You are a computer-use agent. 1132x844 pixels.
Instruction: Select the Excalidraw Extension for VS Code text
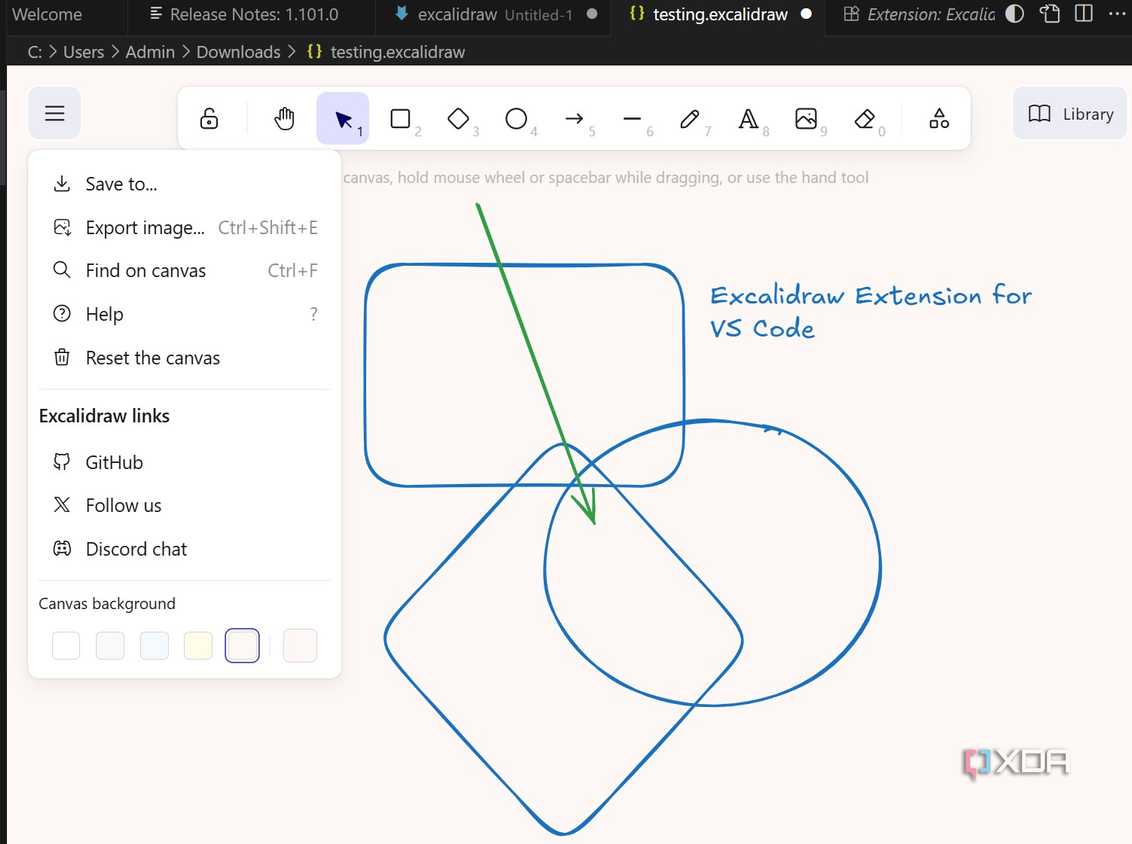click(870, 312)
